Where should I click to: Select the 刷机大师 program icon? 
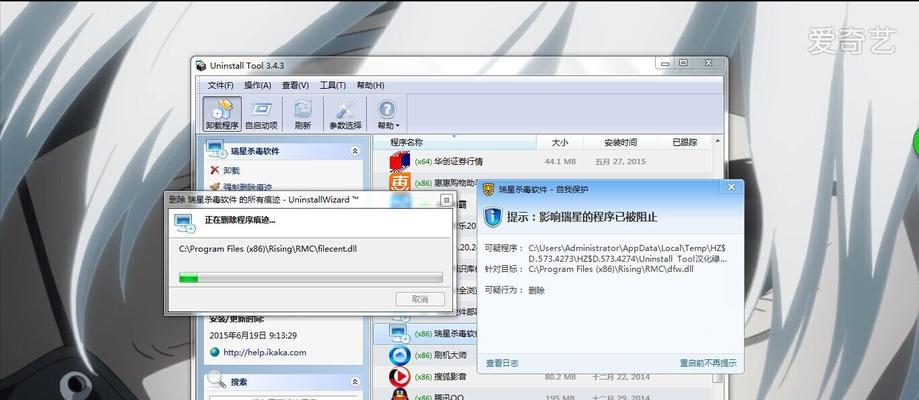click(x=400, y=355)
